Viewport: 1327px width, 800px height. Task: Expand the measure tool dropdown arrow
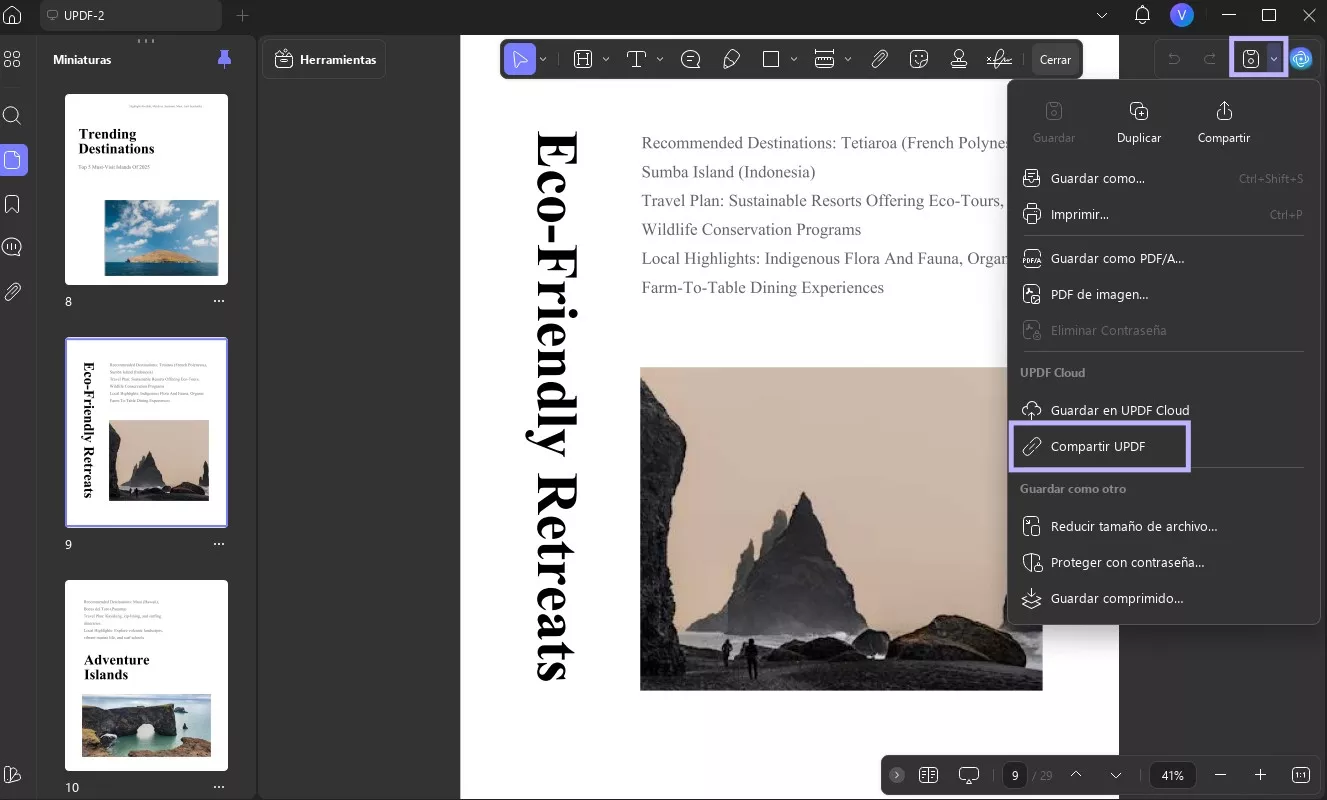pos(848,59)
